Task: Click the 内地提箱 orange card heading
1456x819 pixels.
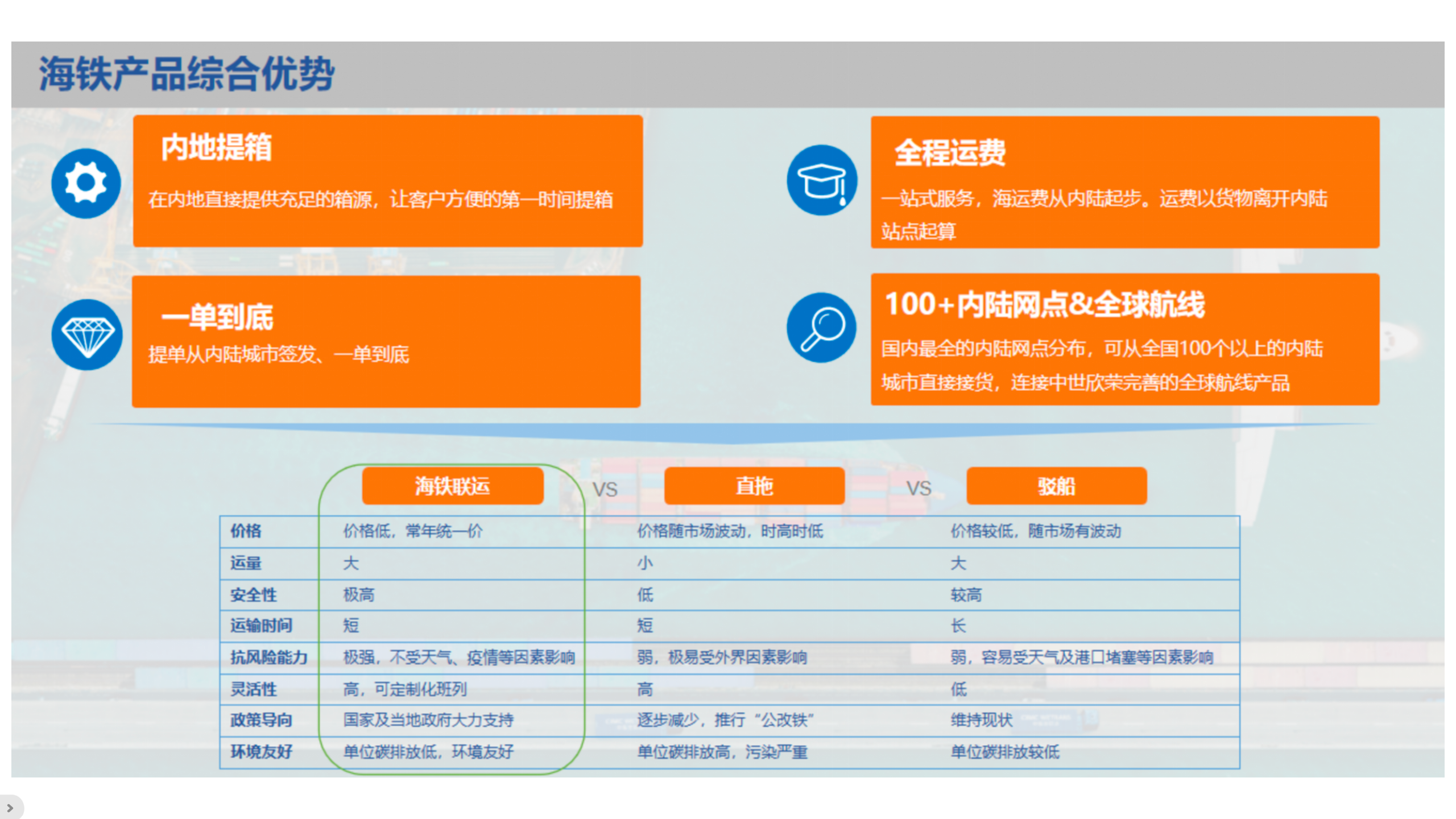Action: tap(216, 148)
